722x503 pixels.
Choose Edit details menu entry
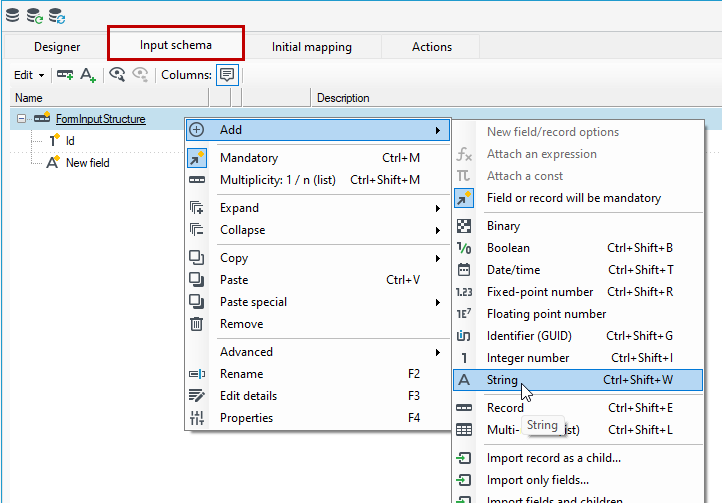point(318,396)
